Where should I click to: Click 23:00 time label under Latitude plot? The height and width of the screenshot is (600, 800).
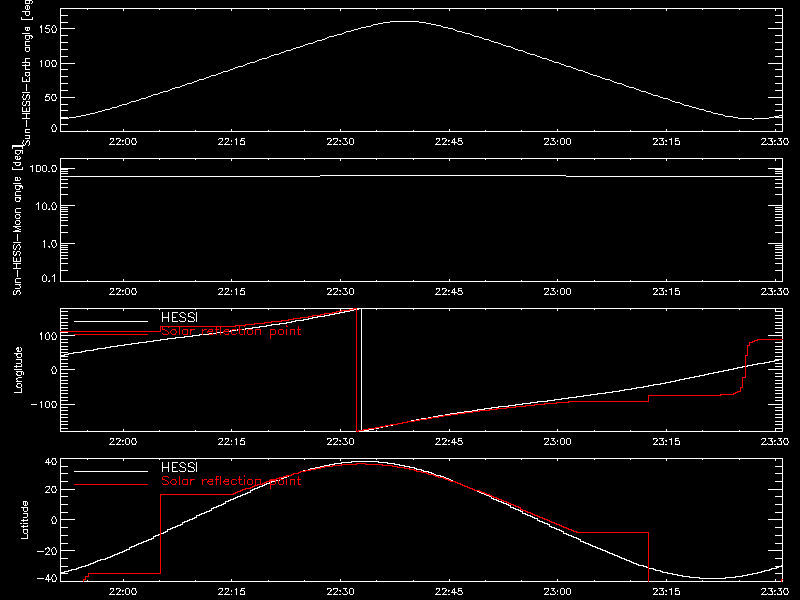pos(558,592)
